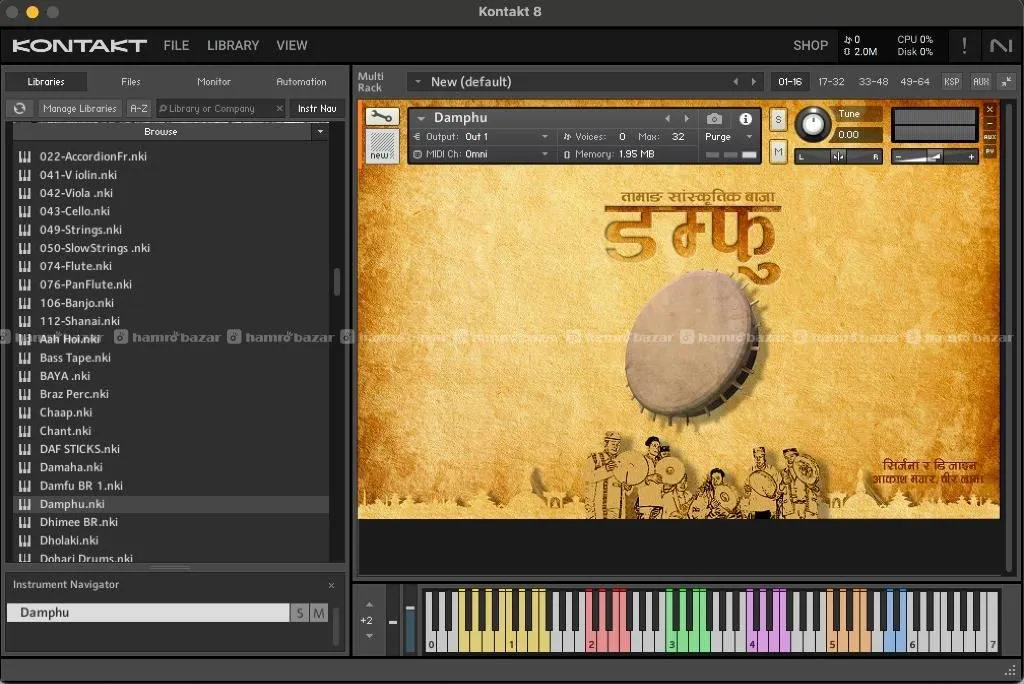Select rack page 33-48

coord(873,82)
